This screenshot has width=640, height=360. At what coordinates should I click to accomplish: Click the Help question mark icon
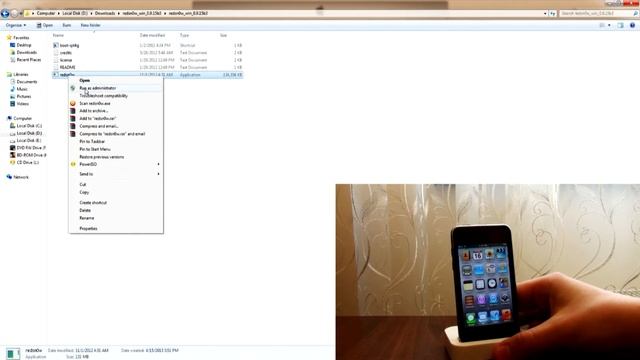632,25
